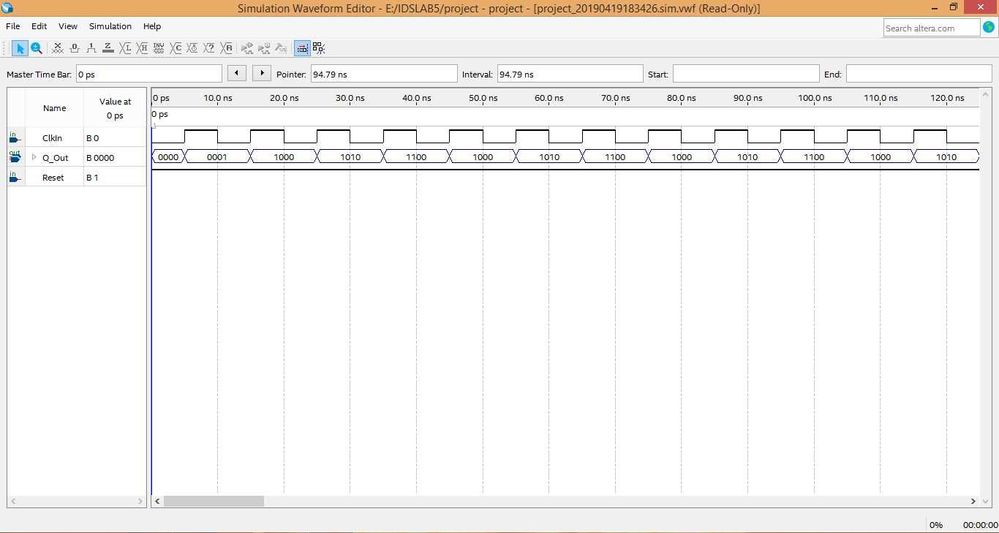The image size is (999, 533).
Task: Move time bar to previous transition
Action: click(x=237, y=74)
